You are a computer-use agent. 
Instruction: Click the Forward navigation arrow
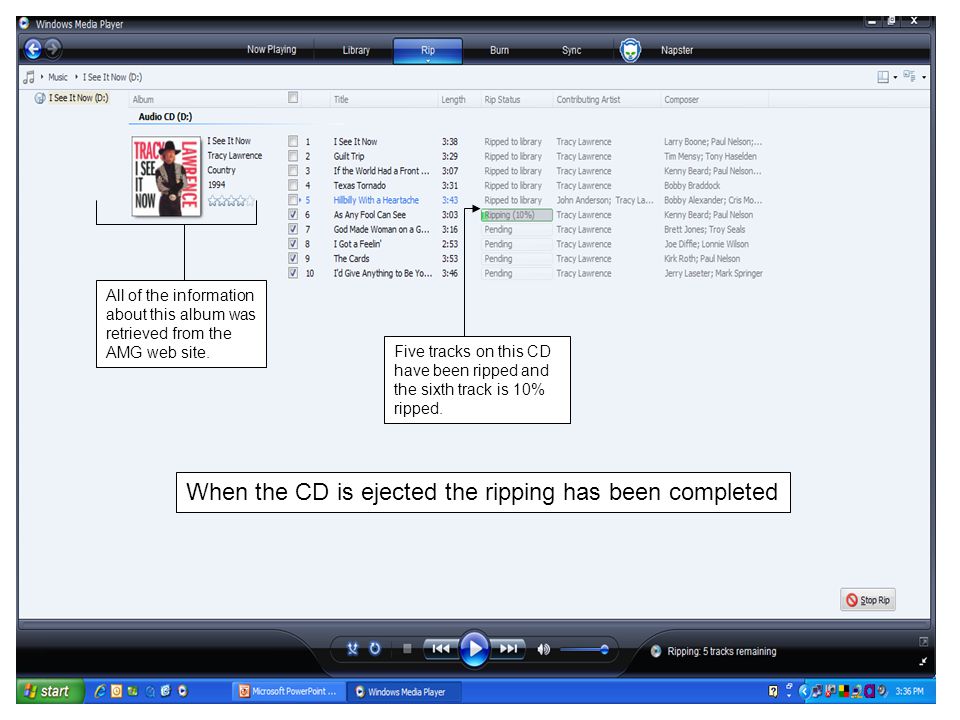click(x=53, y=48)
